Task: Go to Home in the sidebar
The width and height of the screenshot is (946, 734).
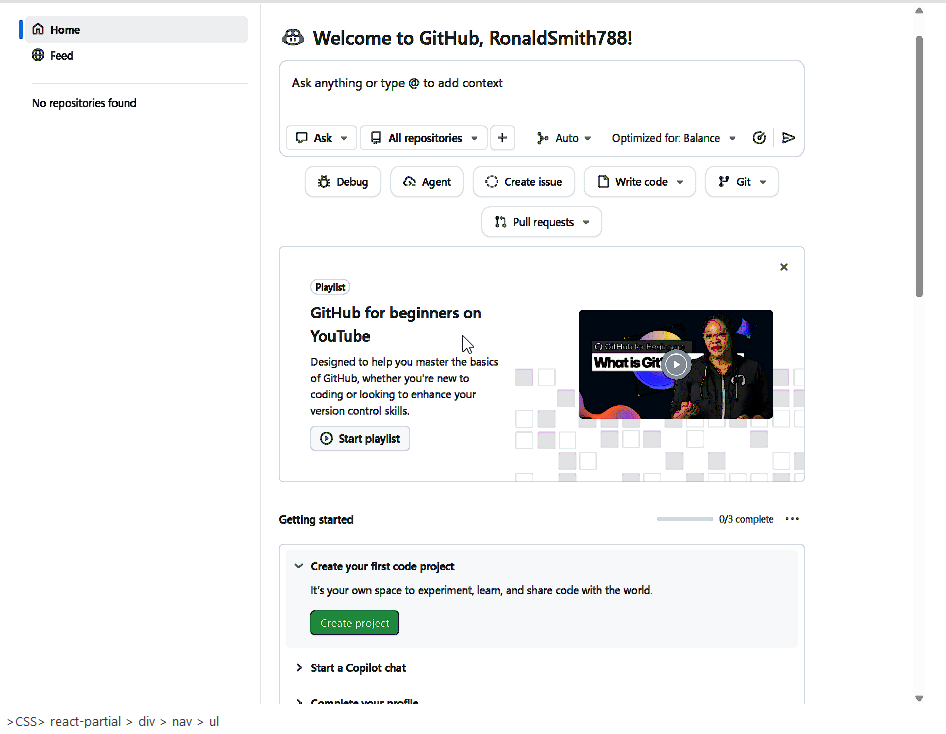Action: coord(136,30)
